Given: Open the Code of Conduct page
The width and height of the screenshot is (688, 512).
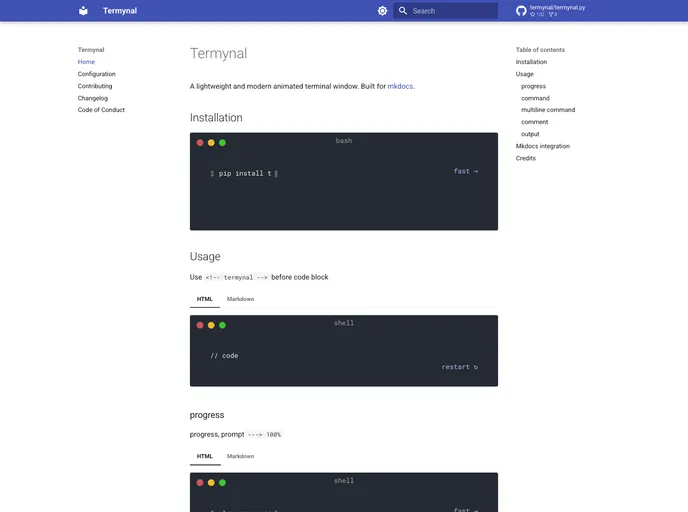Looking at the screenshot, I should 101,110.
